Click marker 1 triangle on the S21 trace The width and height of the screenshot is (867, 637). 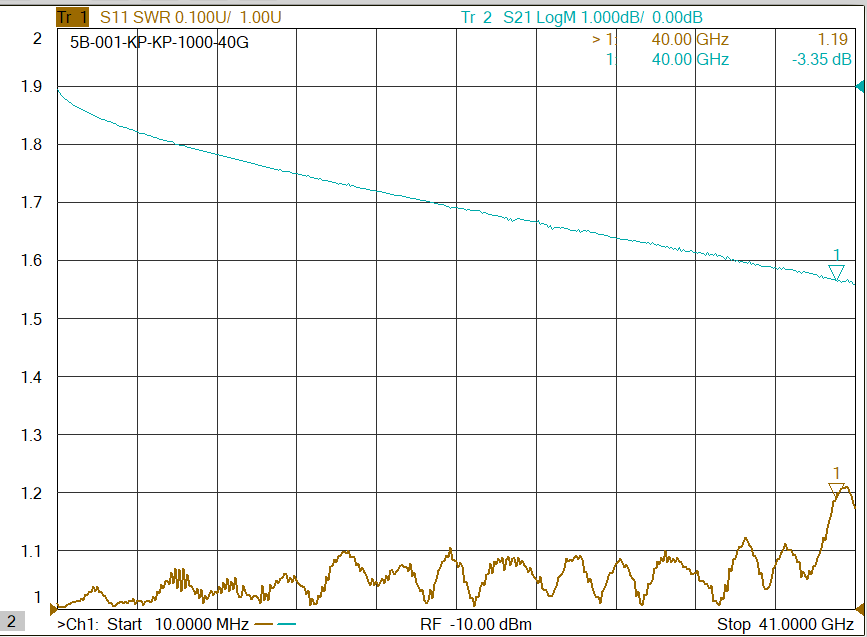[x=836, y=273]
